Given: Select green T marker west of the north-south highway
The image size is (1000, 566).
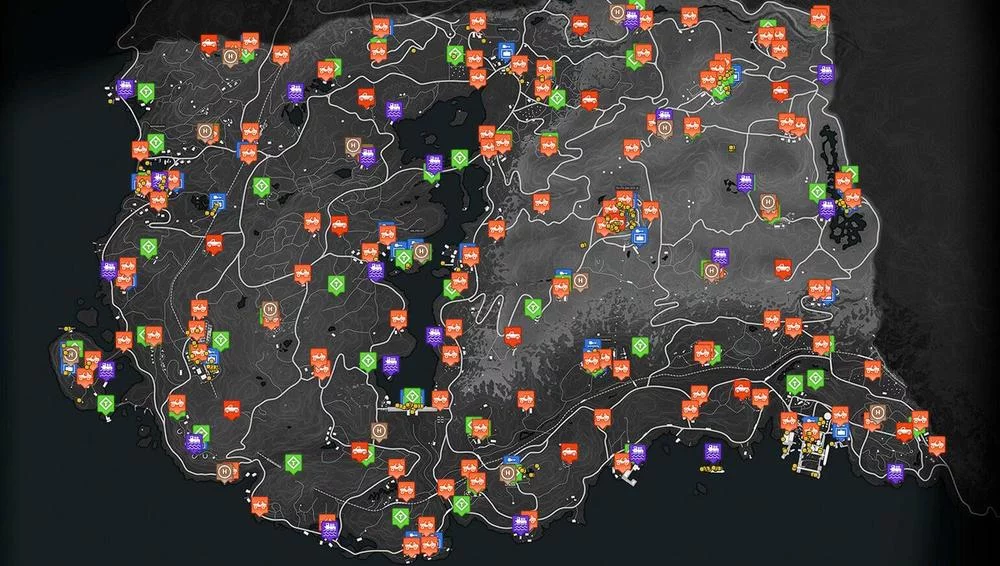Looking at the screenshot, I should pyautogui.click(x=261, y=187).
